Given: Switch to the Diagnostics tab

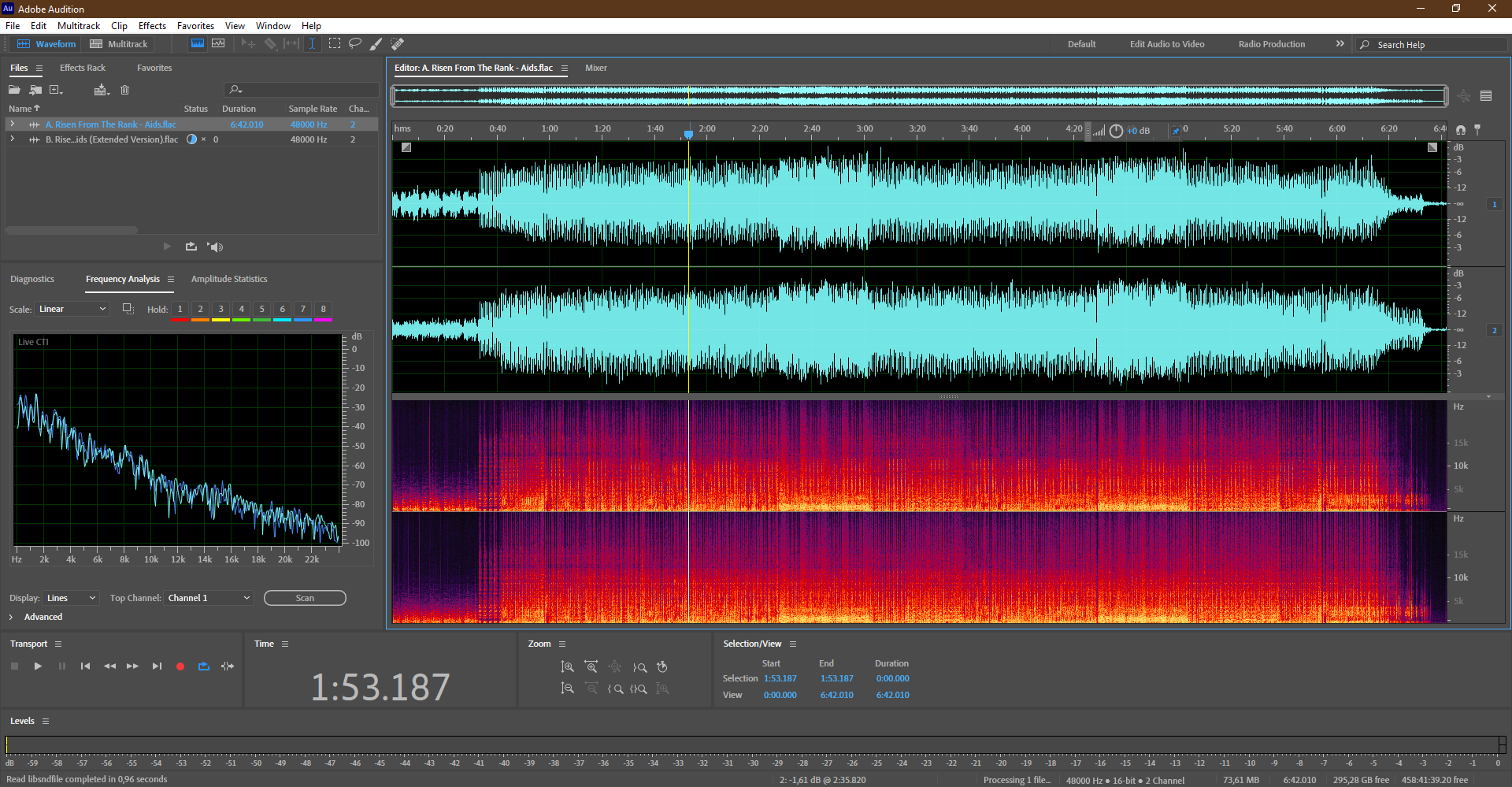Looking at the screenshot, I should click(x=32, y=279).
